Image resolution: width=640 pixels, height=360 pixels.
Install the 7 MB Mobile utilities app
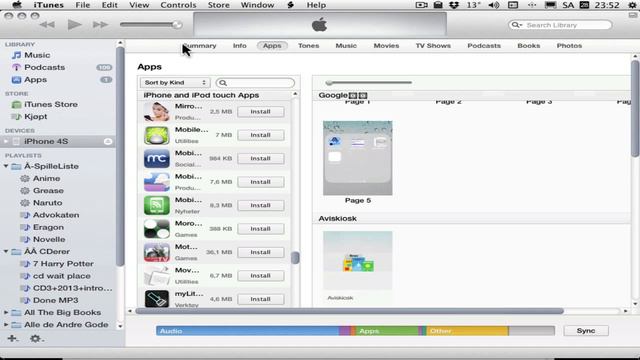coord(260,135)
